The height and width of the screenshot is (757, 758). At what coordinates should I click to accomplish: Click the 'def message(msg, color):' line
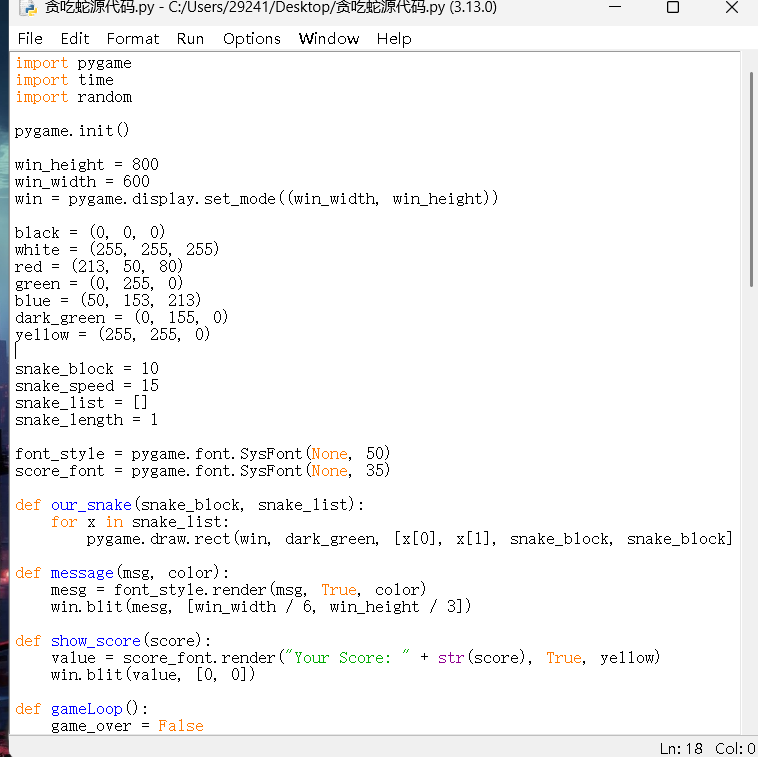coord(122,573)
